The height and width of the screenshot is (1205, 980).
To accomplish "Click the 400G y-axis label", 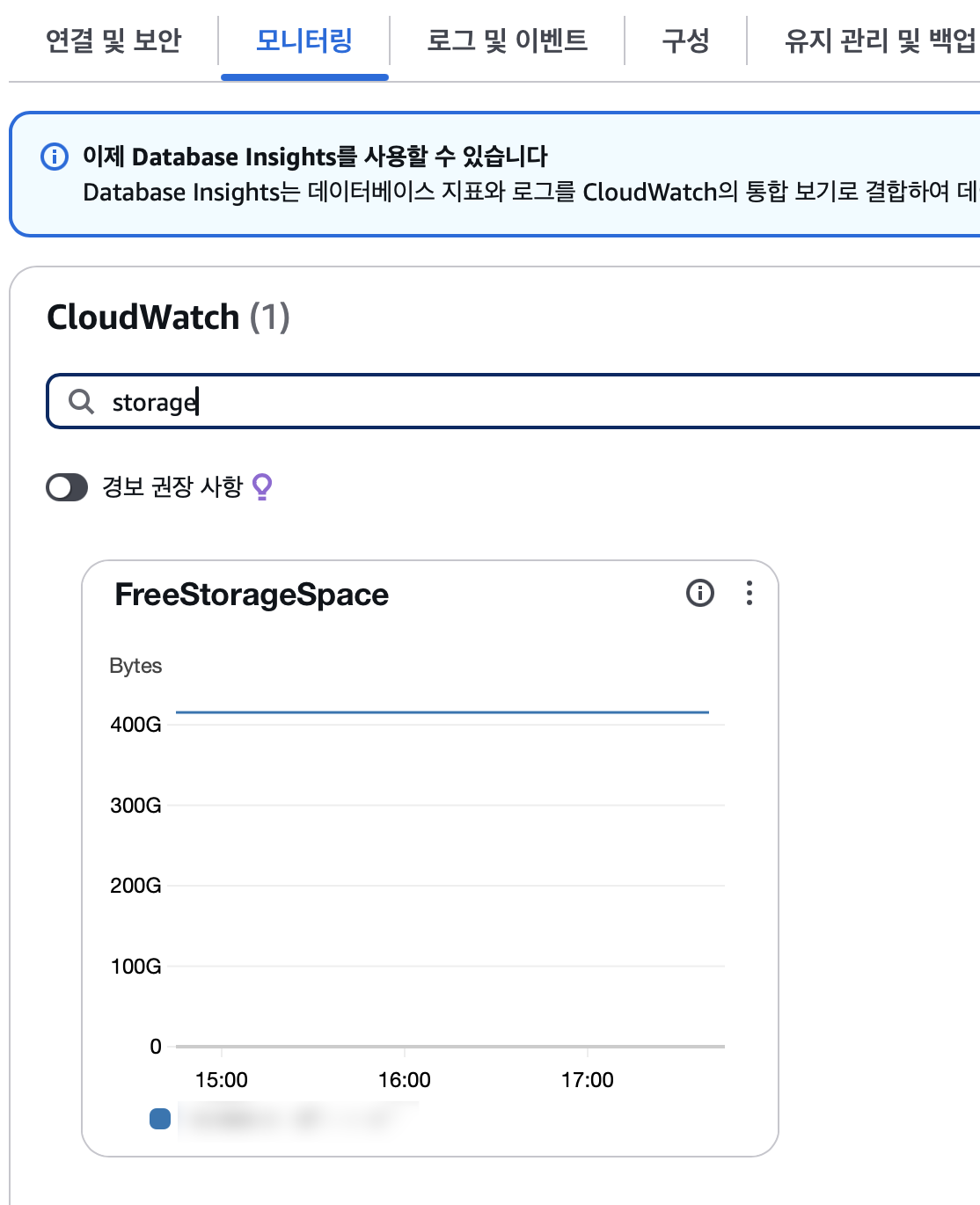I will tap(135, 725).
